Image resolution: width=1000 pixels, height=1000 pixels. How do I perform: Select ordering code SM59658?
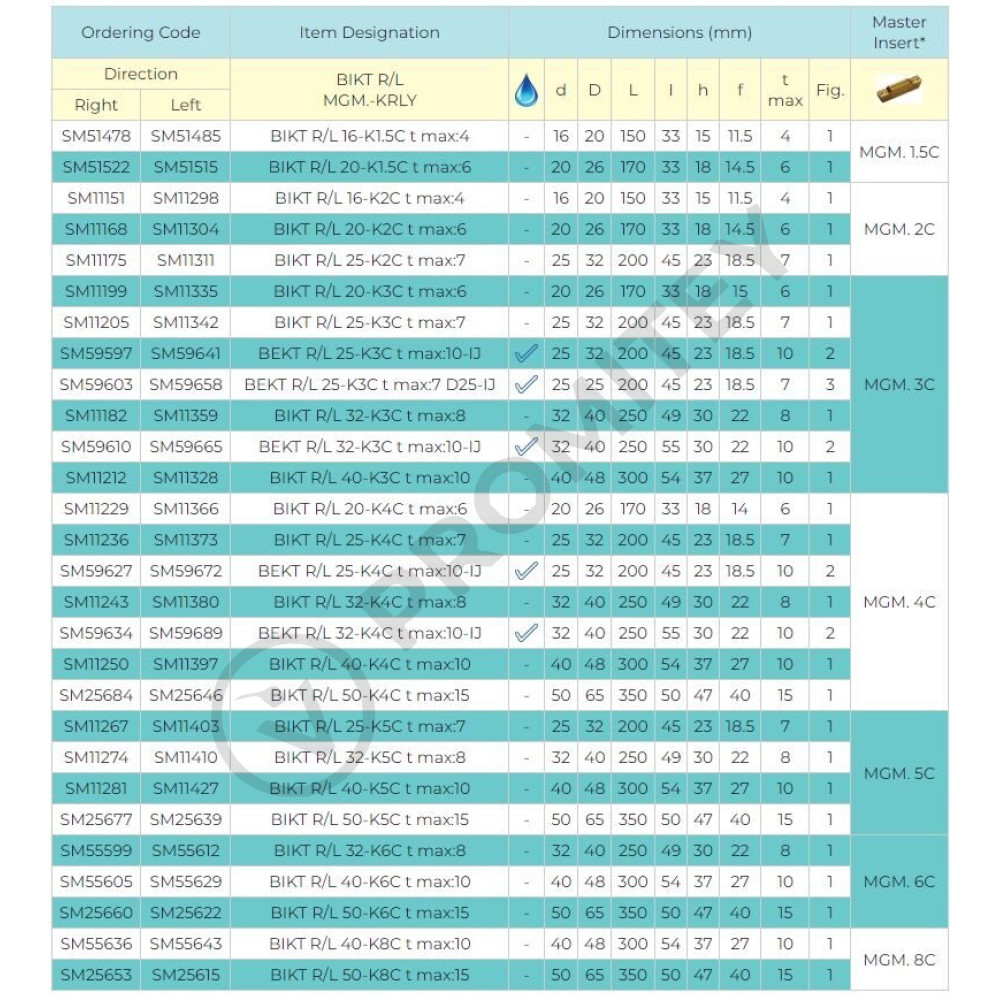coord(186,385)
